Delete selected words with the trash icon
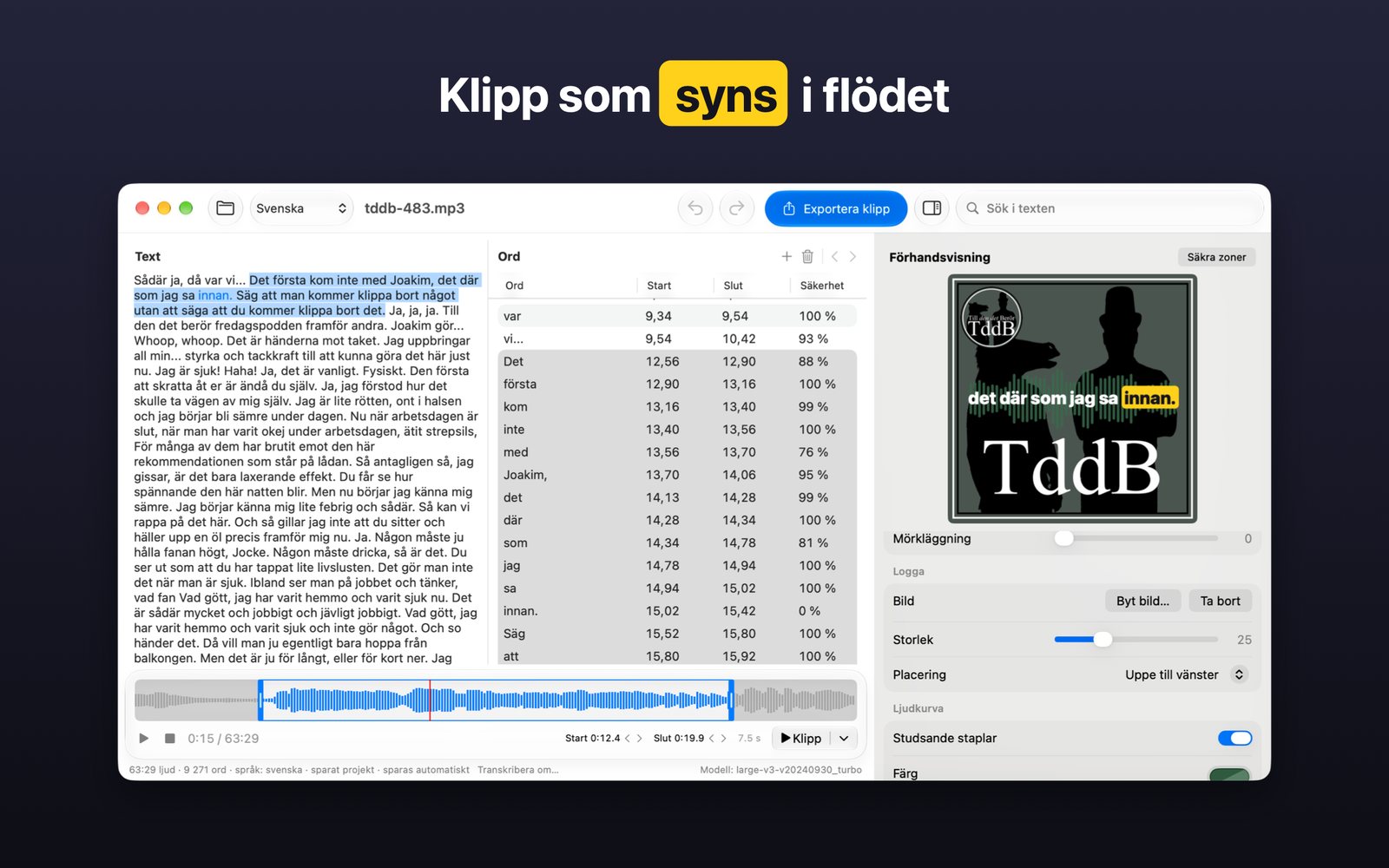Image resolution: width=1389 pixels, height=868 pixels. (807, 256)
